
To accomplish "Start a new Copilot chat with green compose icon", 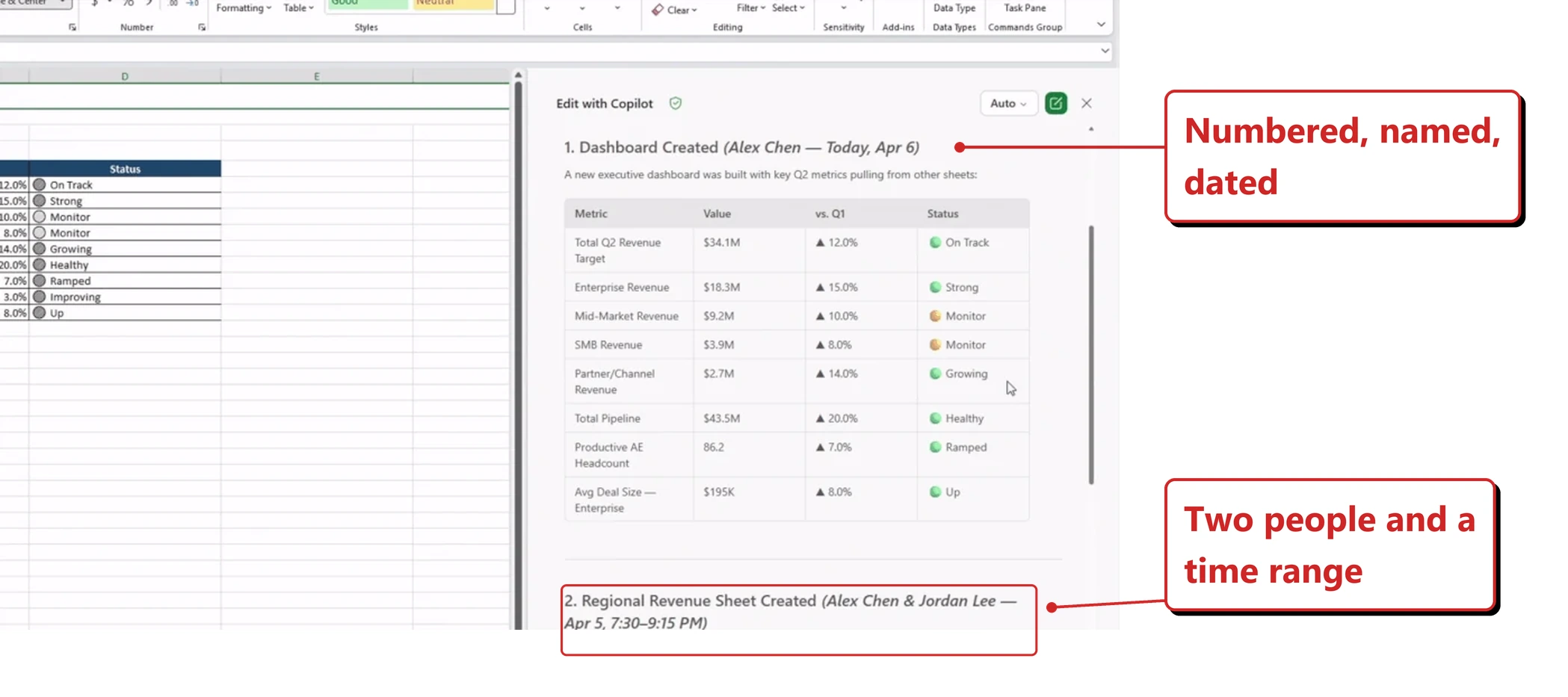I will click(x=1055, y=103).
